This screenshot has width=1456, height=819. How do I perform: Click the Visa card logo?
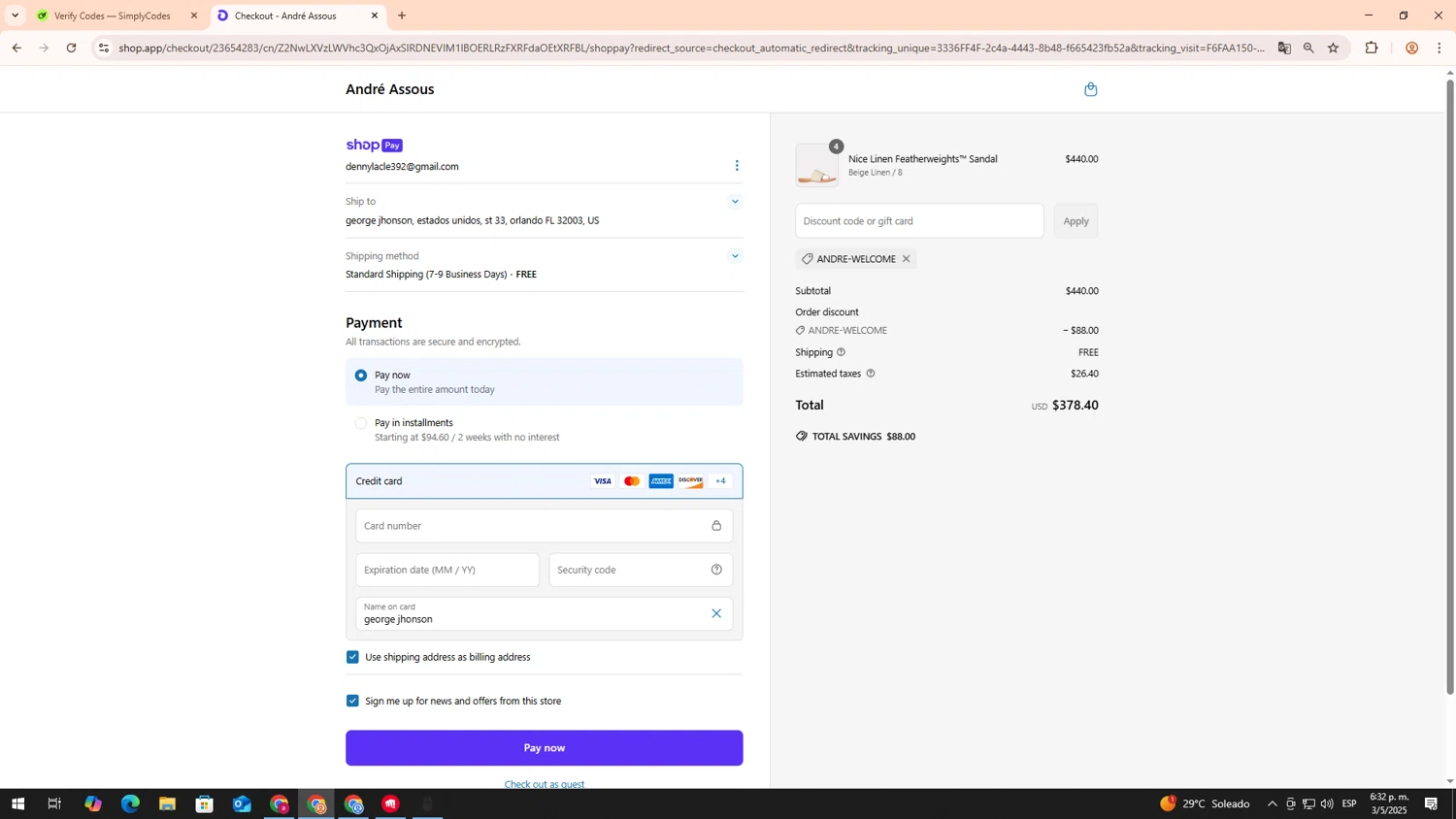coord(603,481)
